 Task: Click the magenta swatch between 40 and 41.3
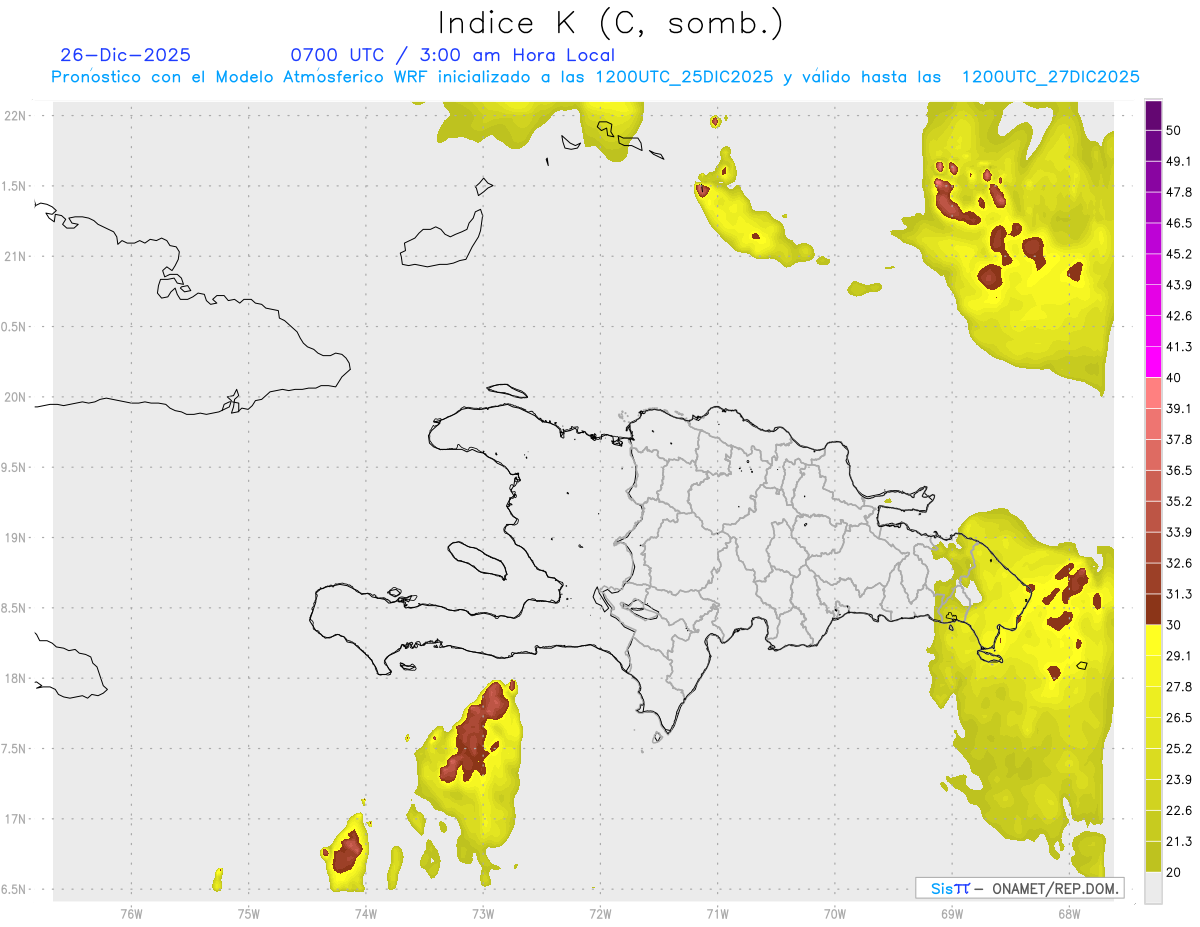pos(1153,362)
